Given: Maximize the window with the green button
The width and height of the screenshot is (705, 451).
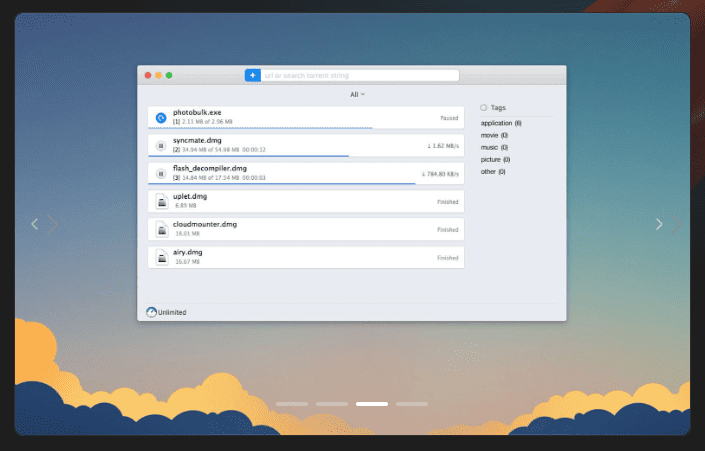Looking at the screenshot, I should (169, 76).
